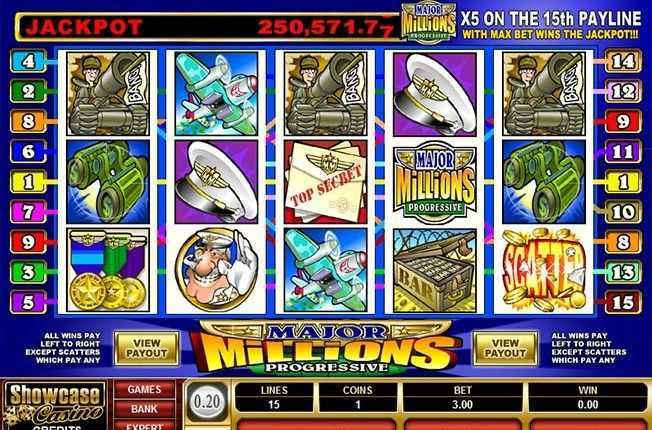
Task: Select payline 6 on the left side
Action: point(28,151)
